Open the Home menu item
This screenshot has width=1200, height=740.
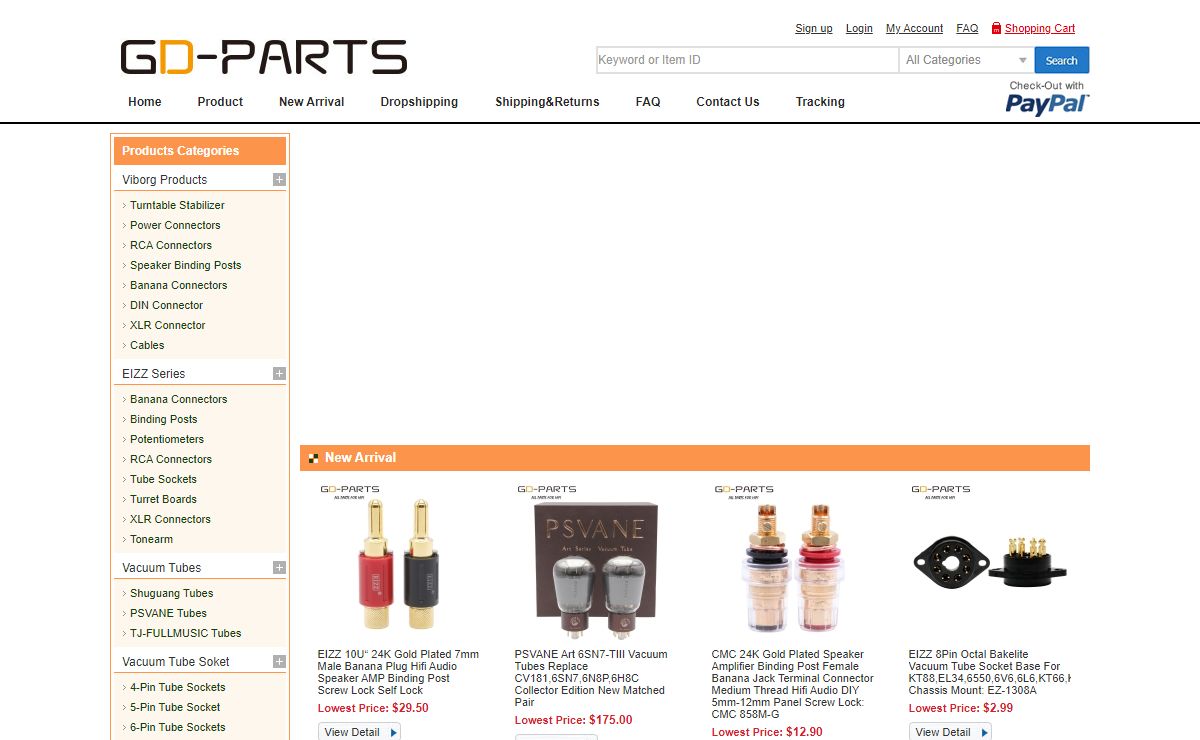pos(145,102)
